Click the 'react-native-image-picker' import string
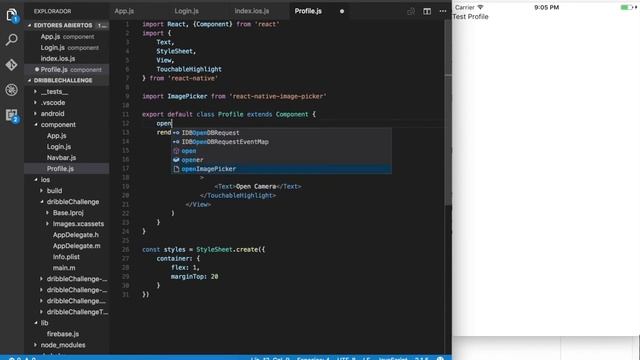 point(278,96)
